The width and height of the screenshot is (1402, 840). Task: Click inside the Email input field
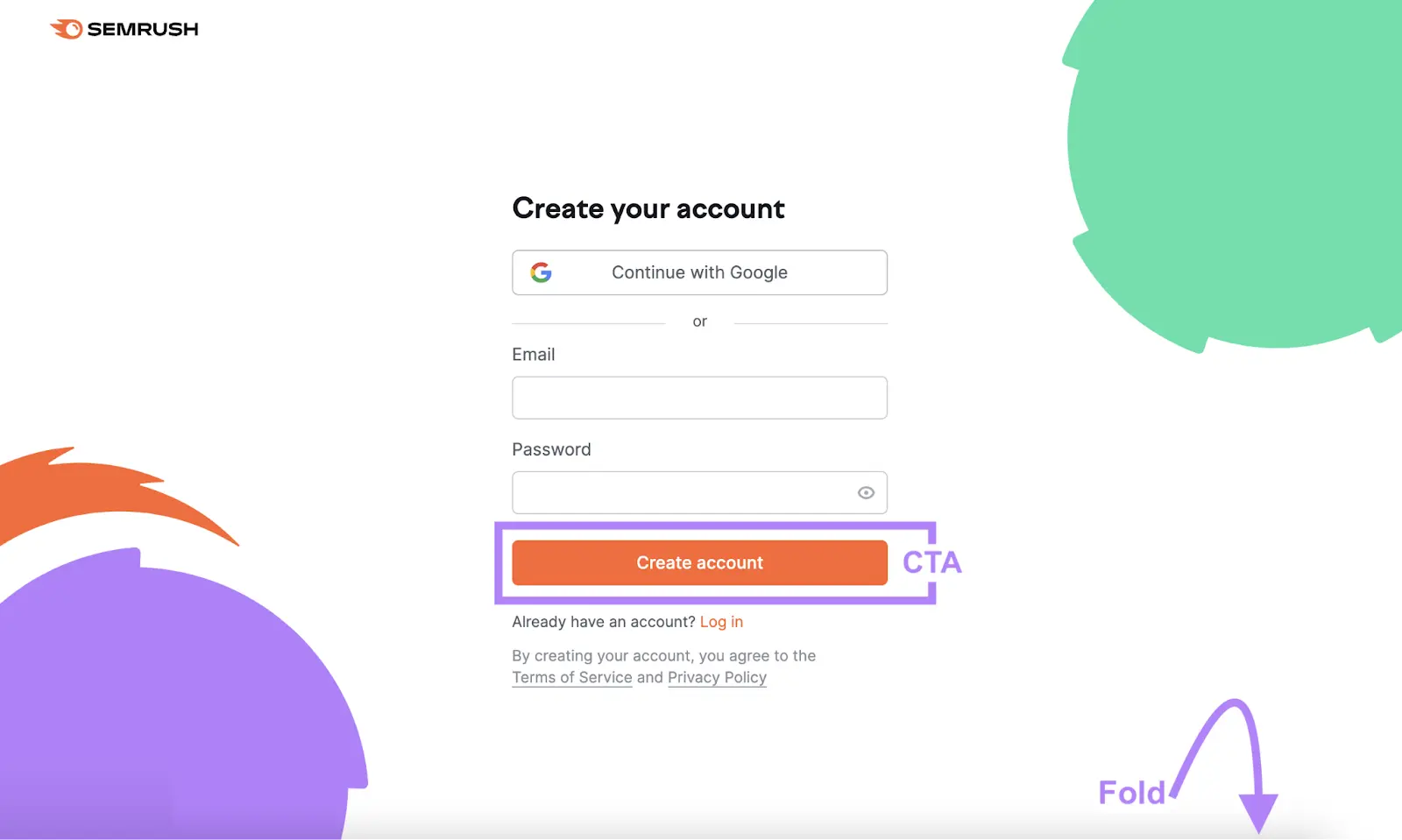[x=699, y=398]
